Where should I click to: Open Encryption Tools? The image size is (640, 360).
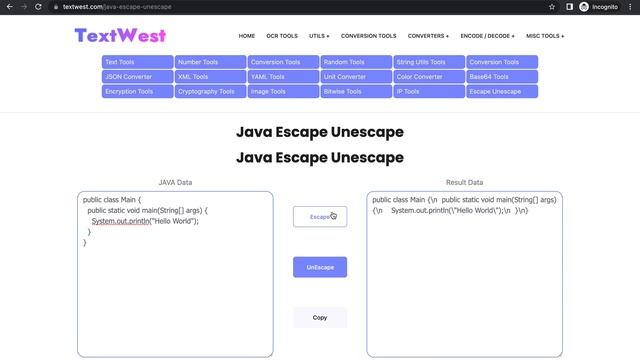[138, 91]
